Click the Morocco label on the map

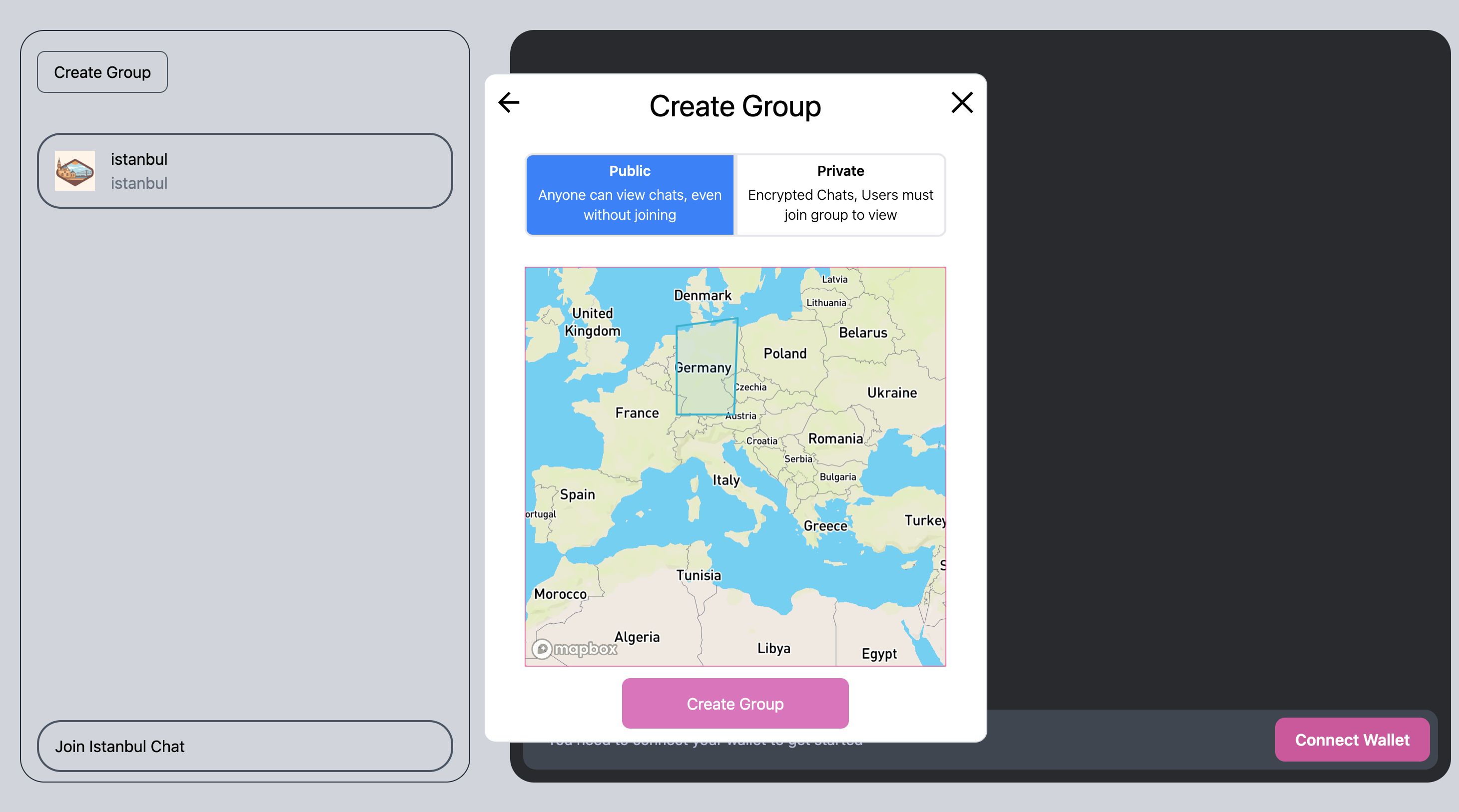coord(560,594)
